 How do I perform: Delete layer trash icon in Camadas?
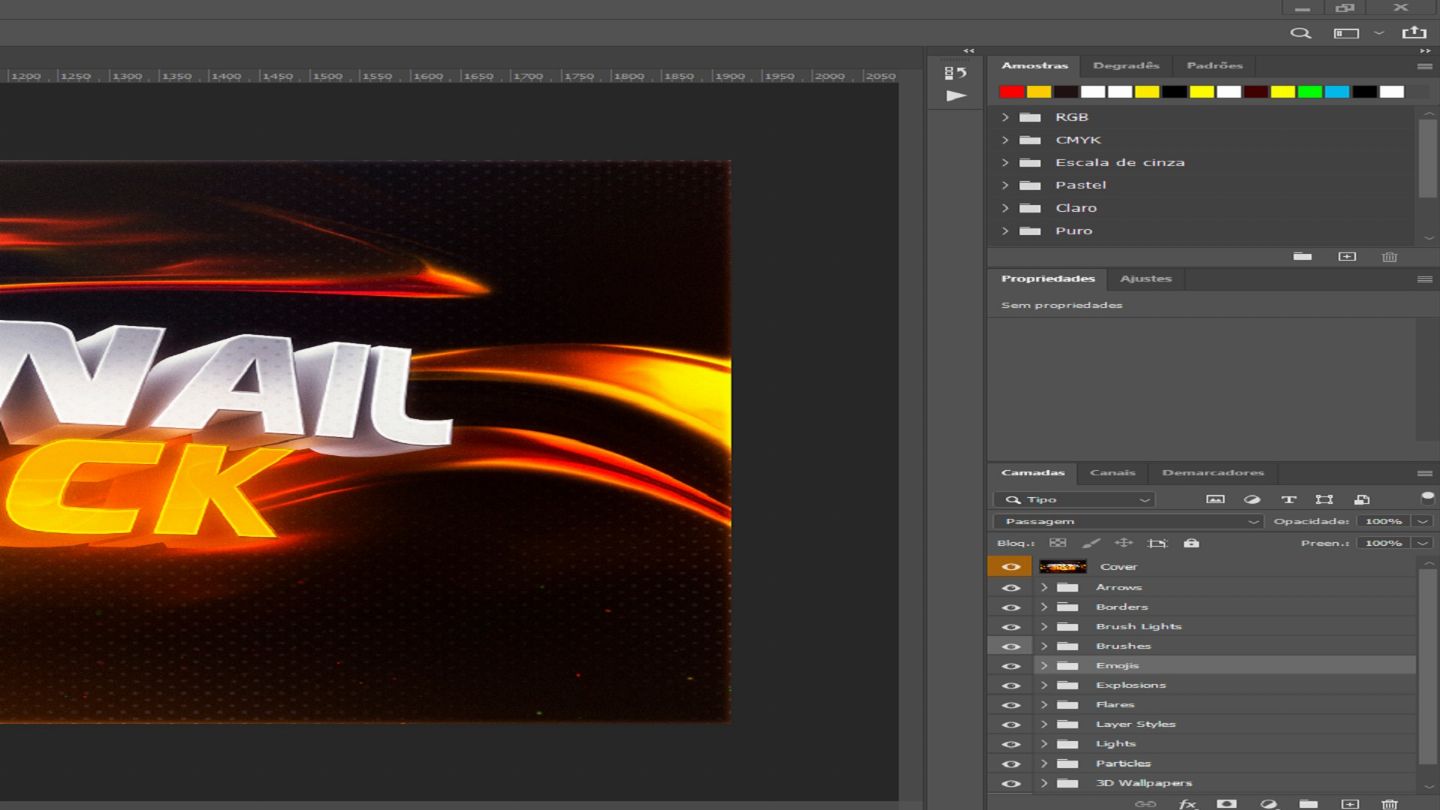pyautogui.click(x=1389, y=804)
